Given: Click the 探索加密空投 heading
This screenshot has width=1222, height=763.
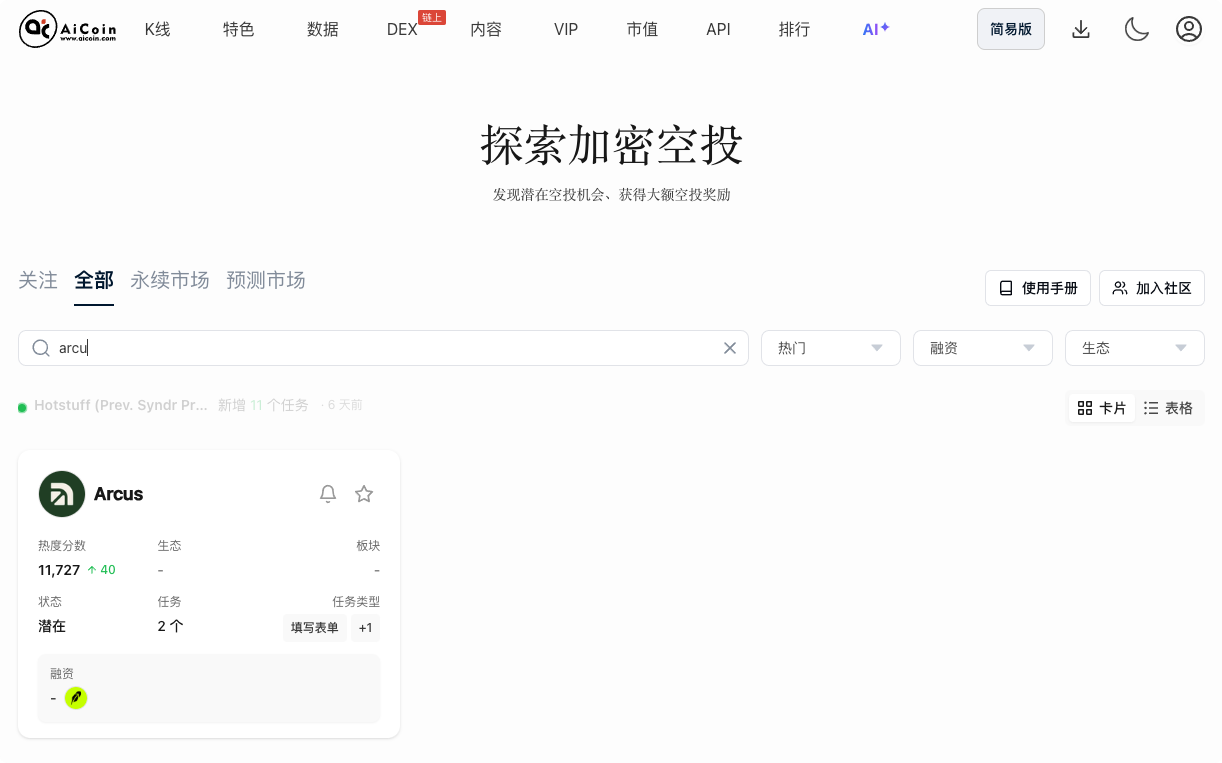Looking at the screenshot, I should click(612, 146).
